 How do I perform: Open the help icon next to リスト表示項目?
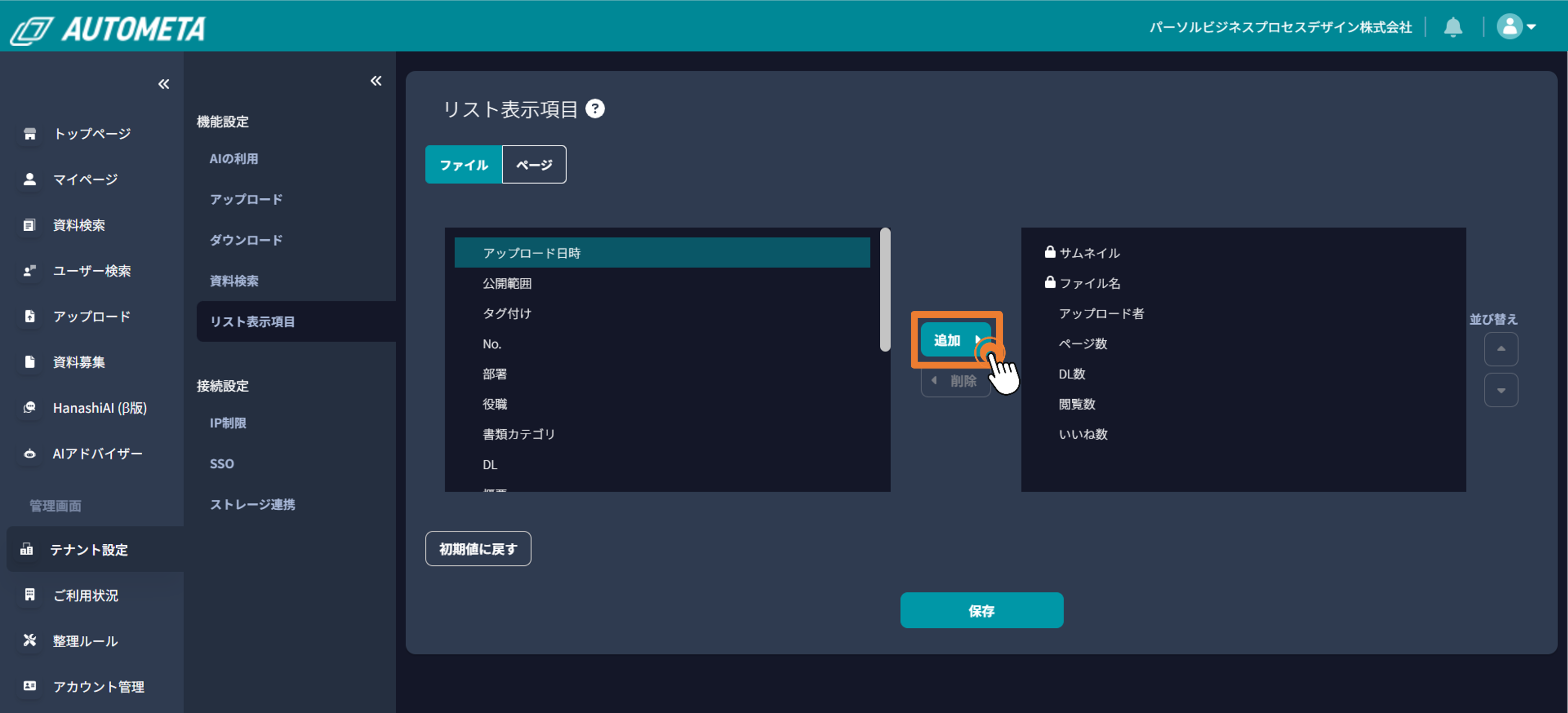tap(595, 109)
